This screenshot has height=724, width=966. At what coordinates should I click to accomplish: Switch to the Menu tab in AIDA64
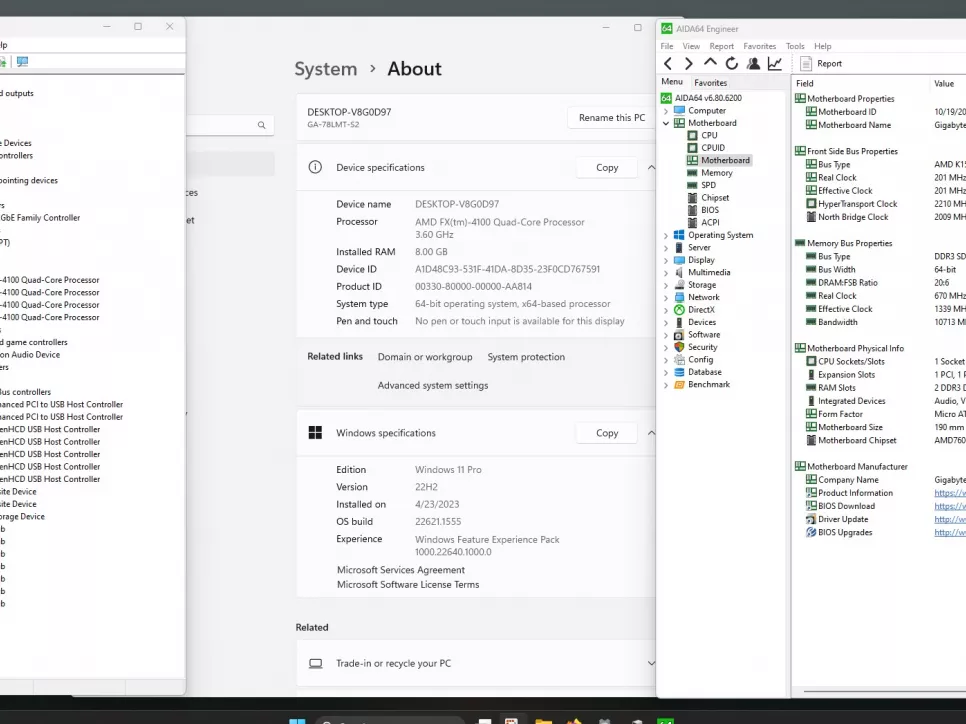pos(672,82)
